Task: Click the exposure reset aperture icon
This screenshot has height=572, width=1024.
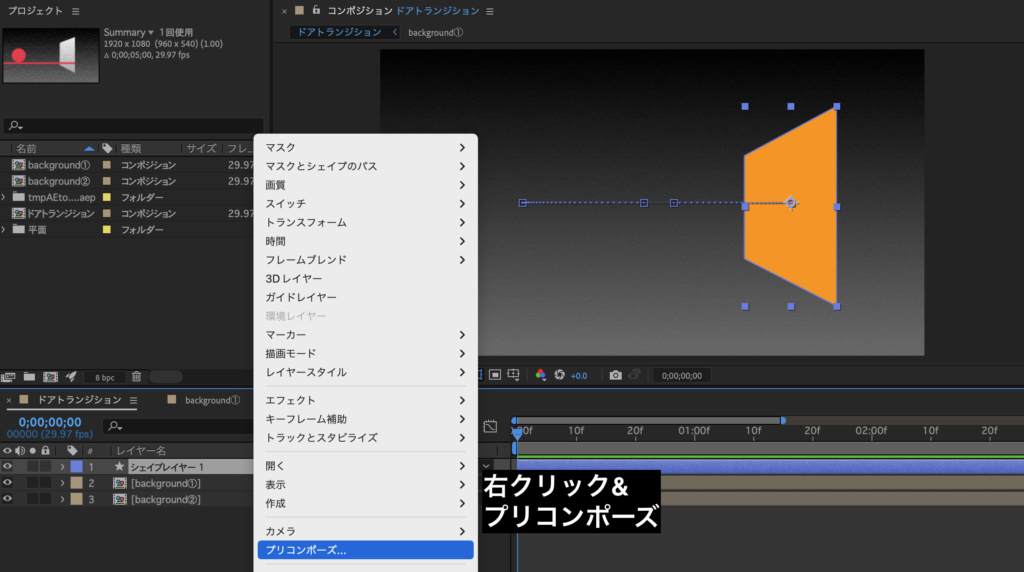Action: 560,375
